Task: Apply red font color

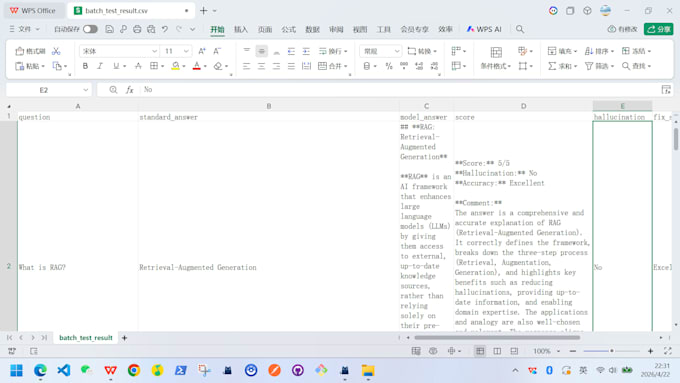Action: [x=196, y=66]
